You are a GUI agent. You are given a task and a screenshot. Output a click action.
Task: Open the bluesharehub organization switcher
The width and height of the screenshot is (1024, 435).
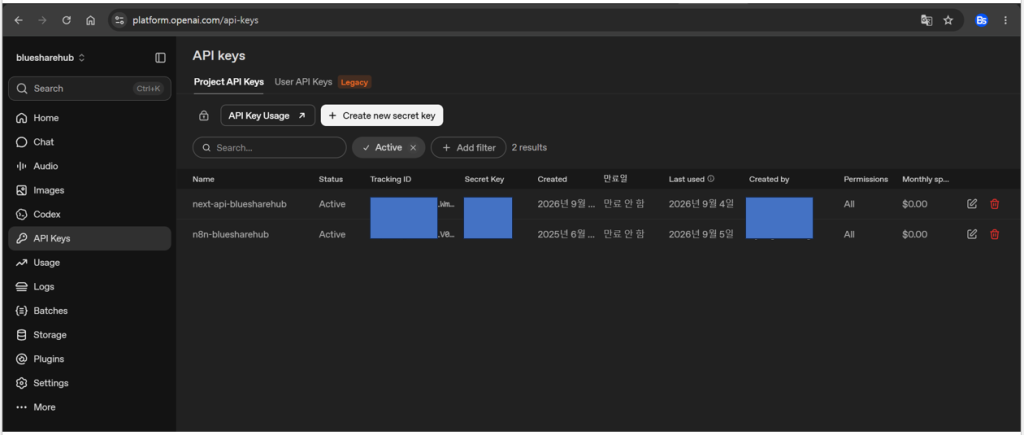[x=50, y=57]
